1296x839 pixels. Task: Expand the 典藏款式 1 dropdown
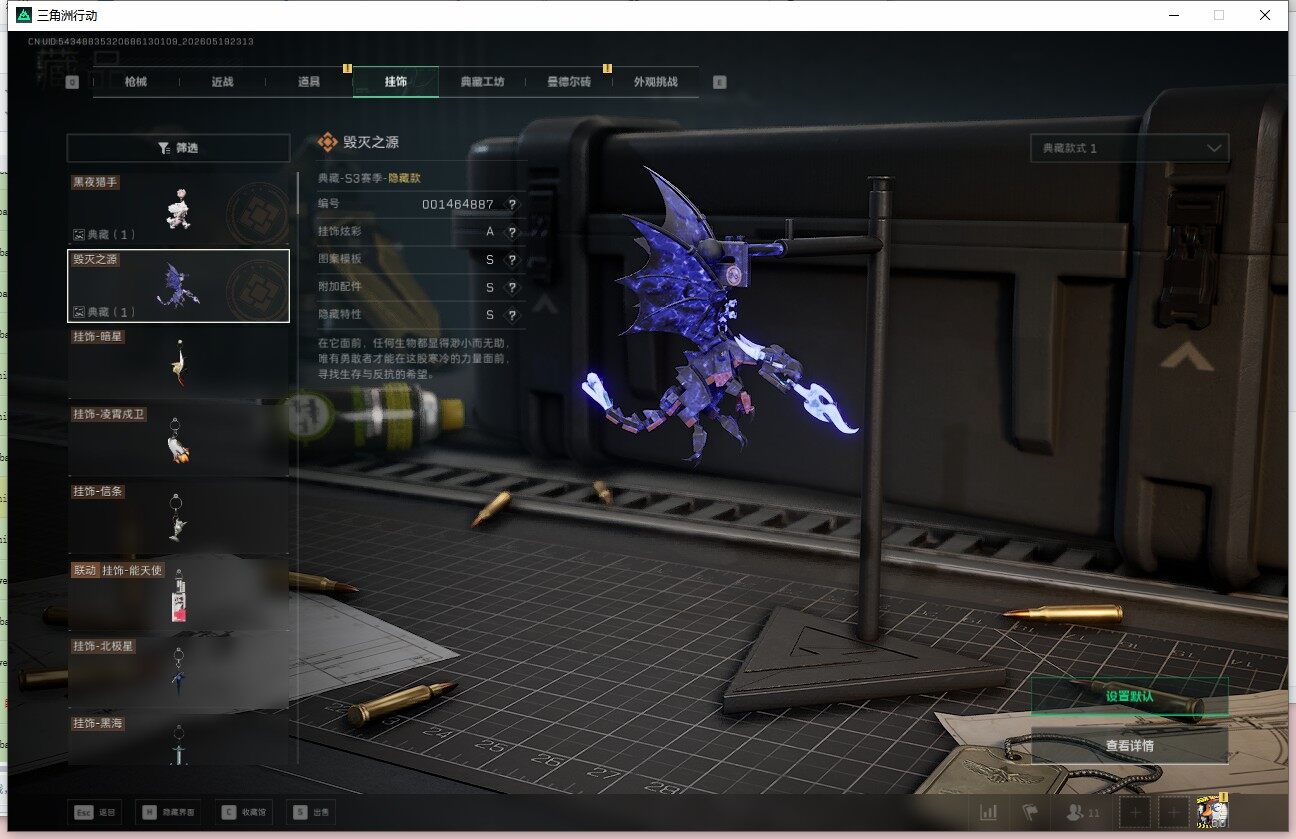(1129, 148)
